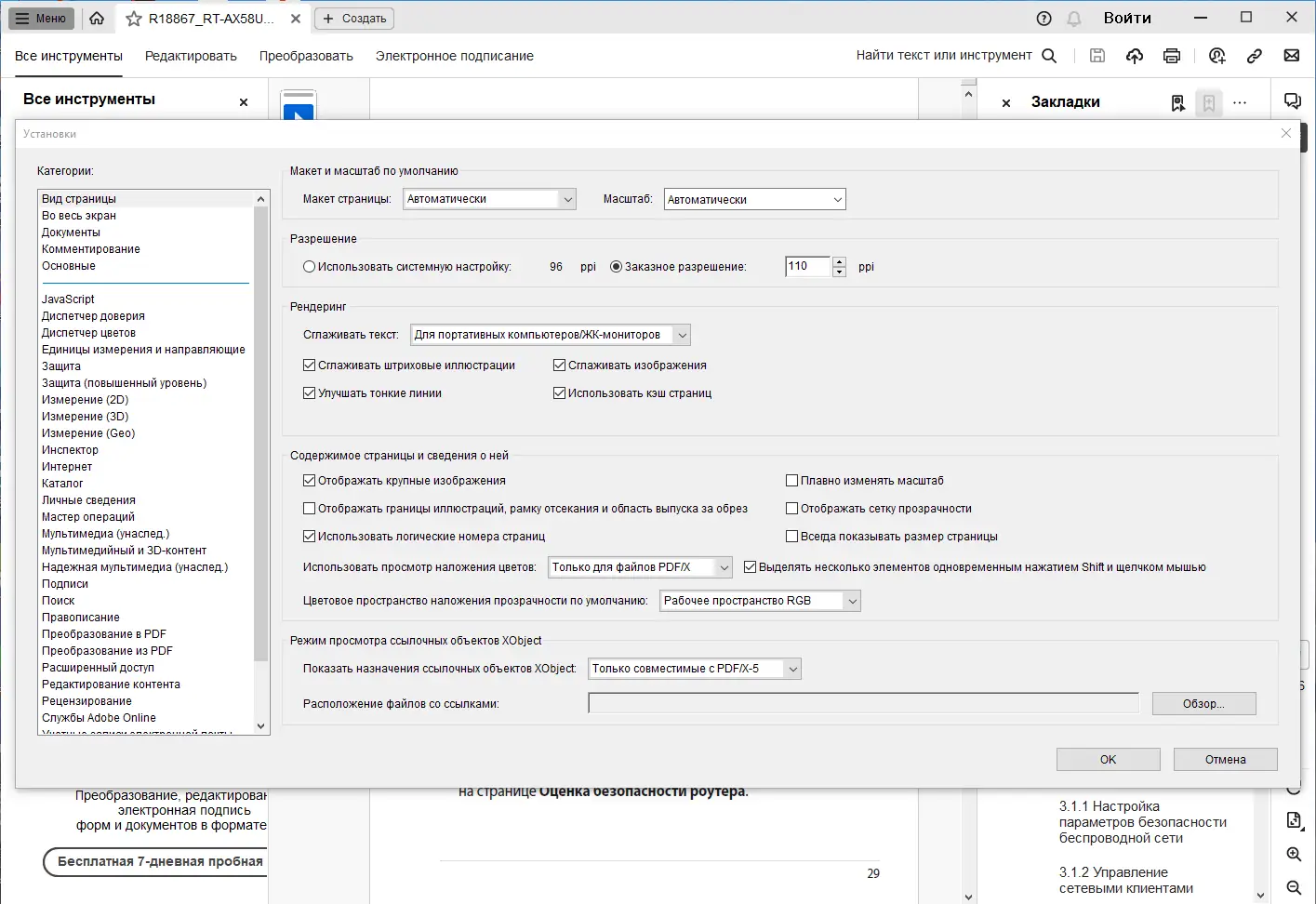Click Обзор... browse button
Viewport: 1316px width, 904px height.
(1203, 704)
